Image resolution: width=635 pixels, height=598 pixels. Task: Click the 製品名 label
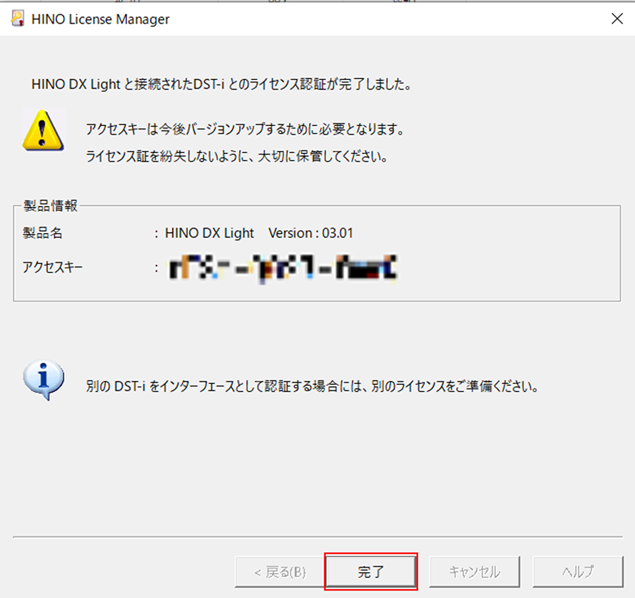[43, 233]
